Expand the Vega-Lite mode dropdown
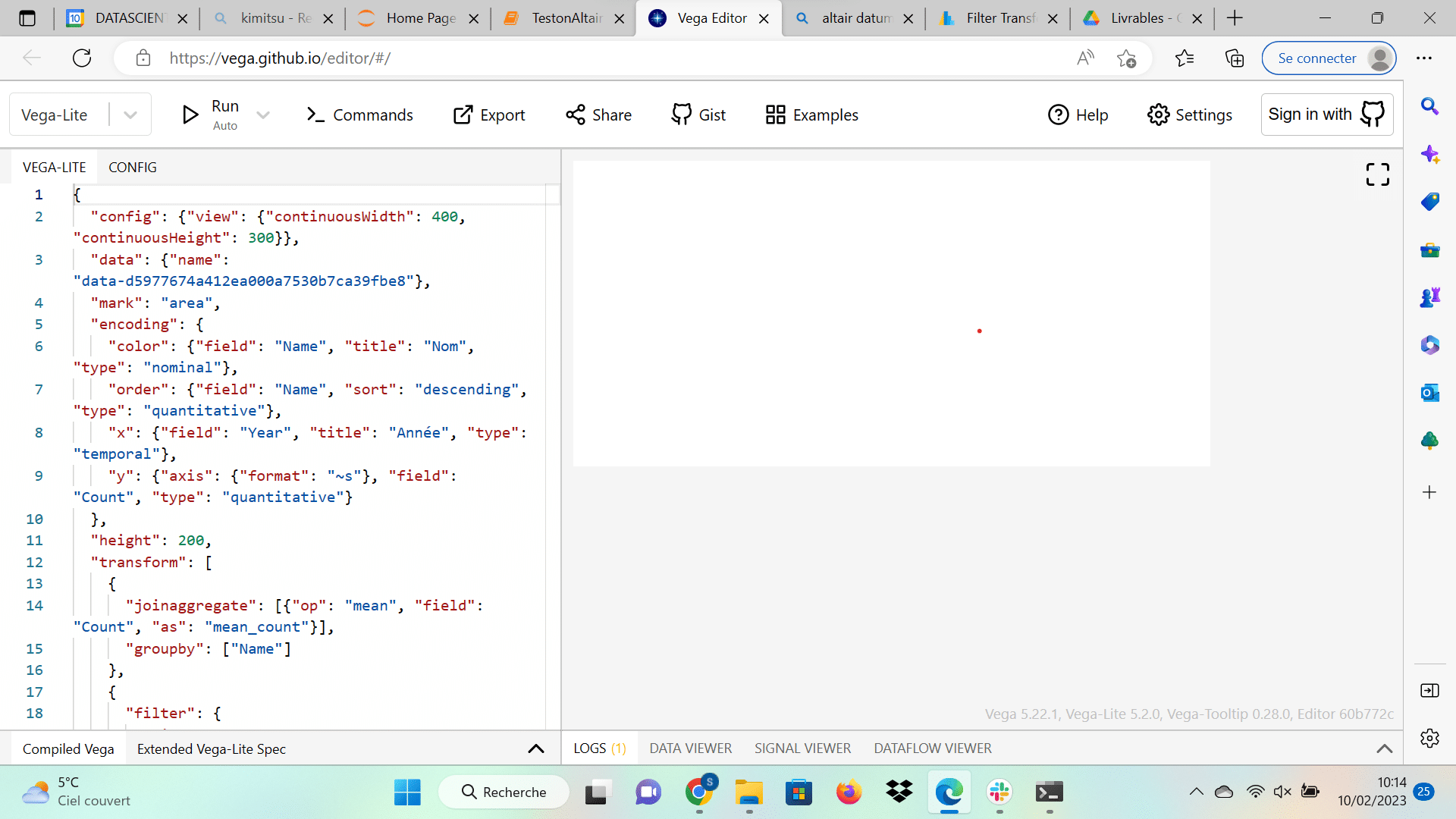 (130, 115)
